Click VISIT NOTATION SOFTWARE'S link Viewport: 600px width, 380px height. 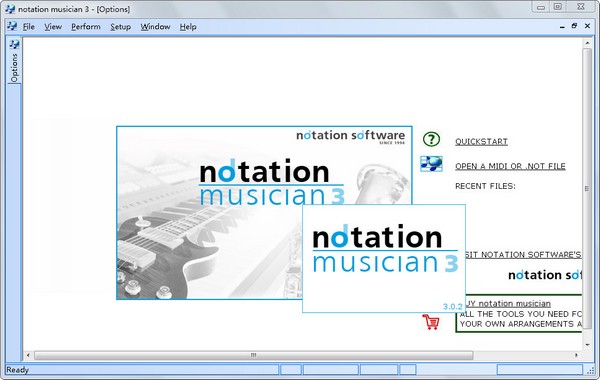point(523,254)
